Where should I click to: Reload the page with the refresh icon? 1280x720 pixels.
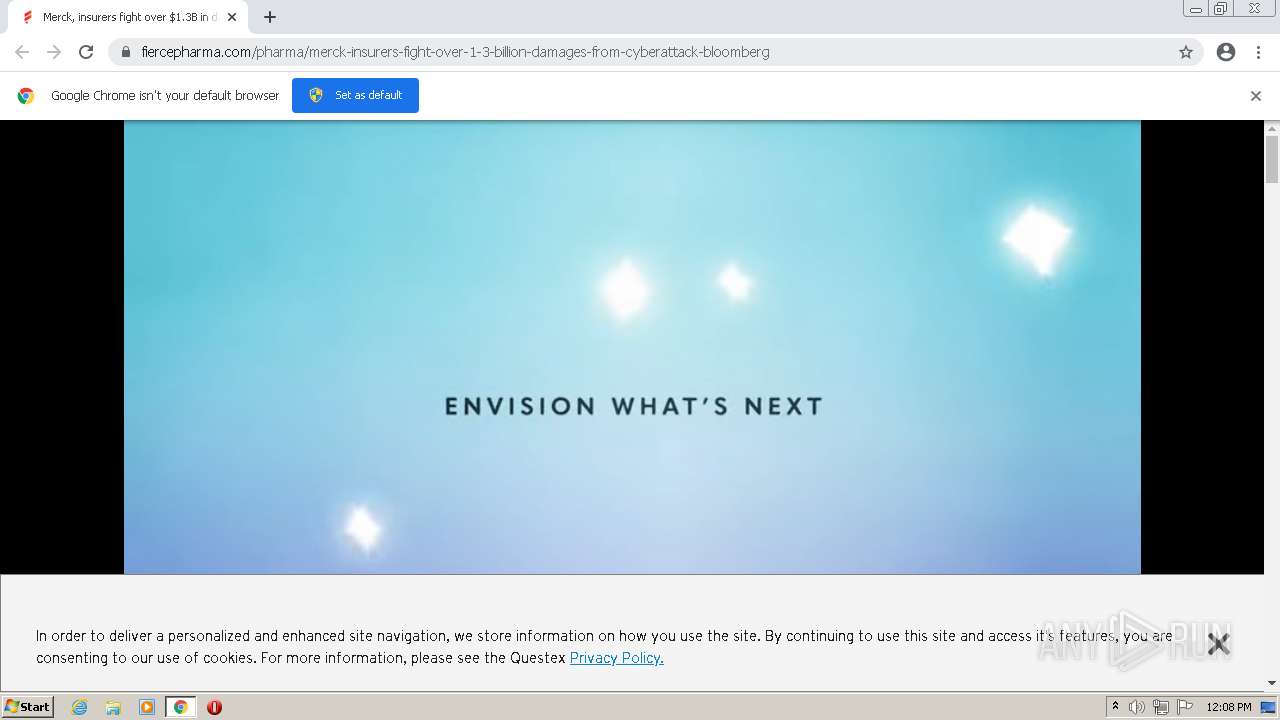pyautogui.click(x=86, y=52)
